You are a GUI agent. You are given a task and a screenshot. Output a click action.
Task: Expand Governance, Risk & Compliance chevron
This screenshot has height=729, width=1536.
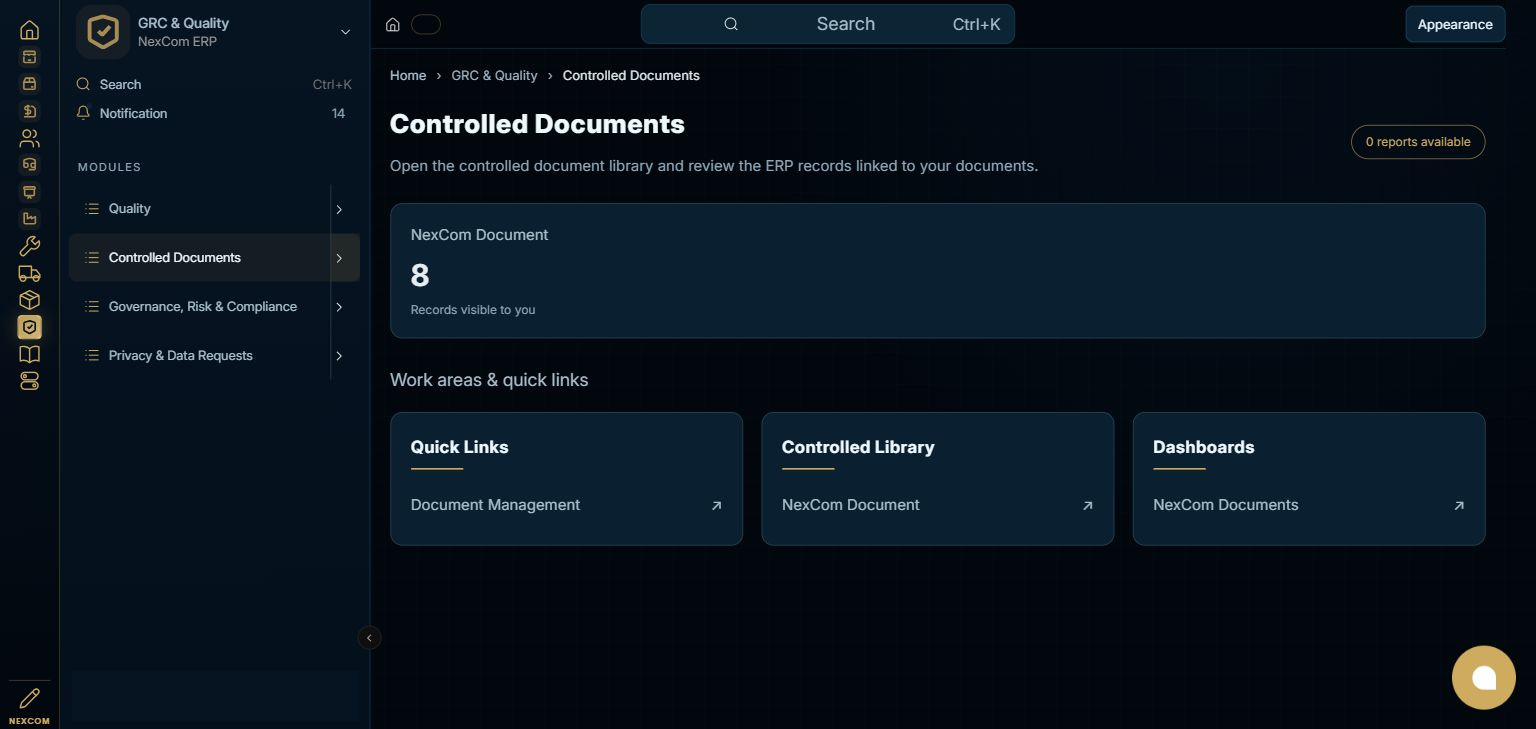pyautogui.click(x=339, y=307)
